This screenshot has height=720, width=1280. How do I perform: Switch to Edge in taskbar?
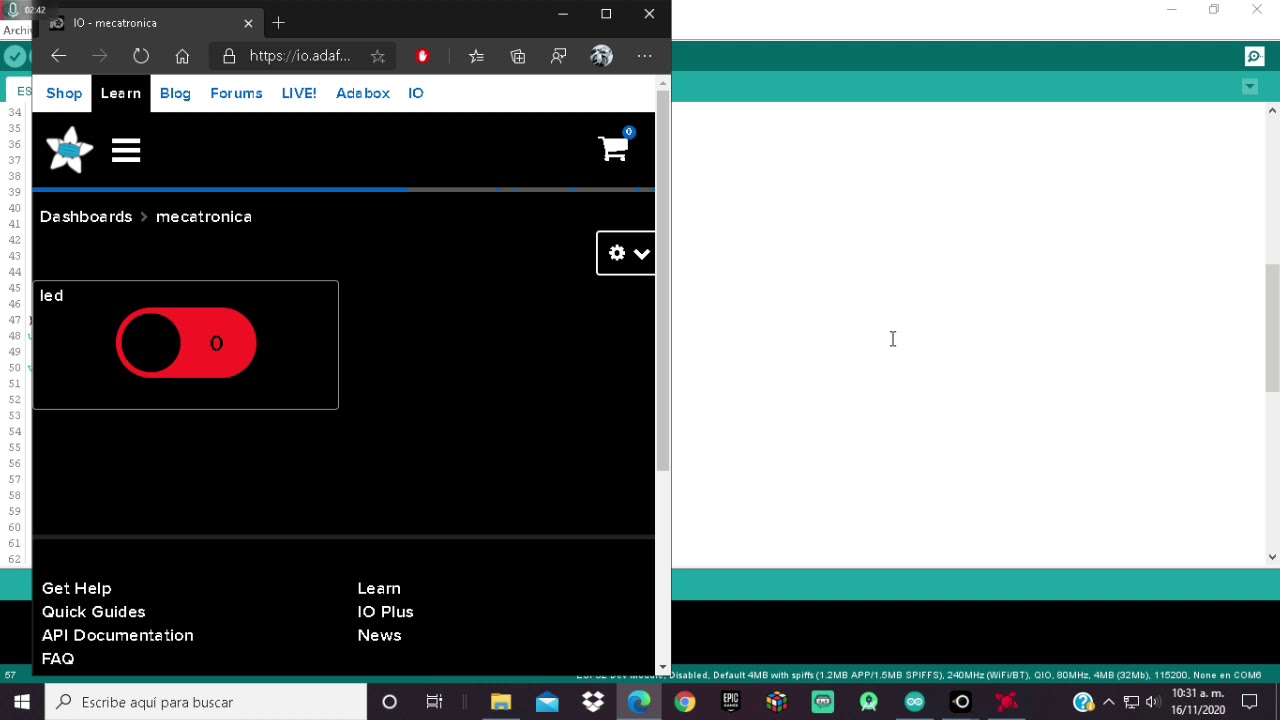pyautogui.click(x=639, y=702)
